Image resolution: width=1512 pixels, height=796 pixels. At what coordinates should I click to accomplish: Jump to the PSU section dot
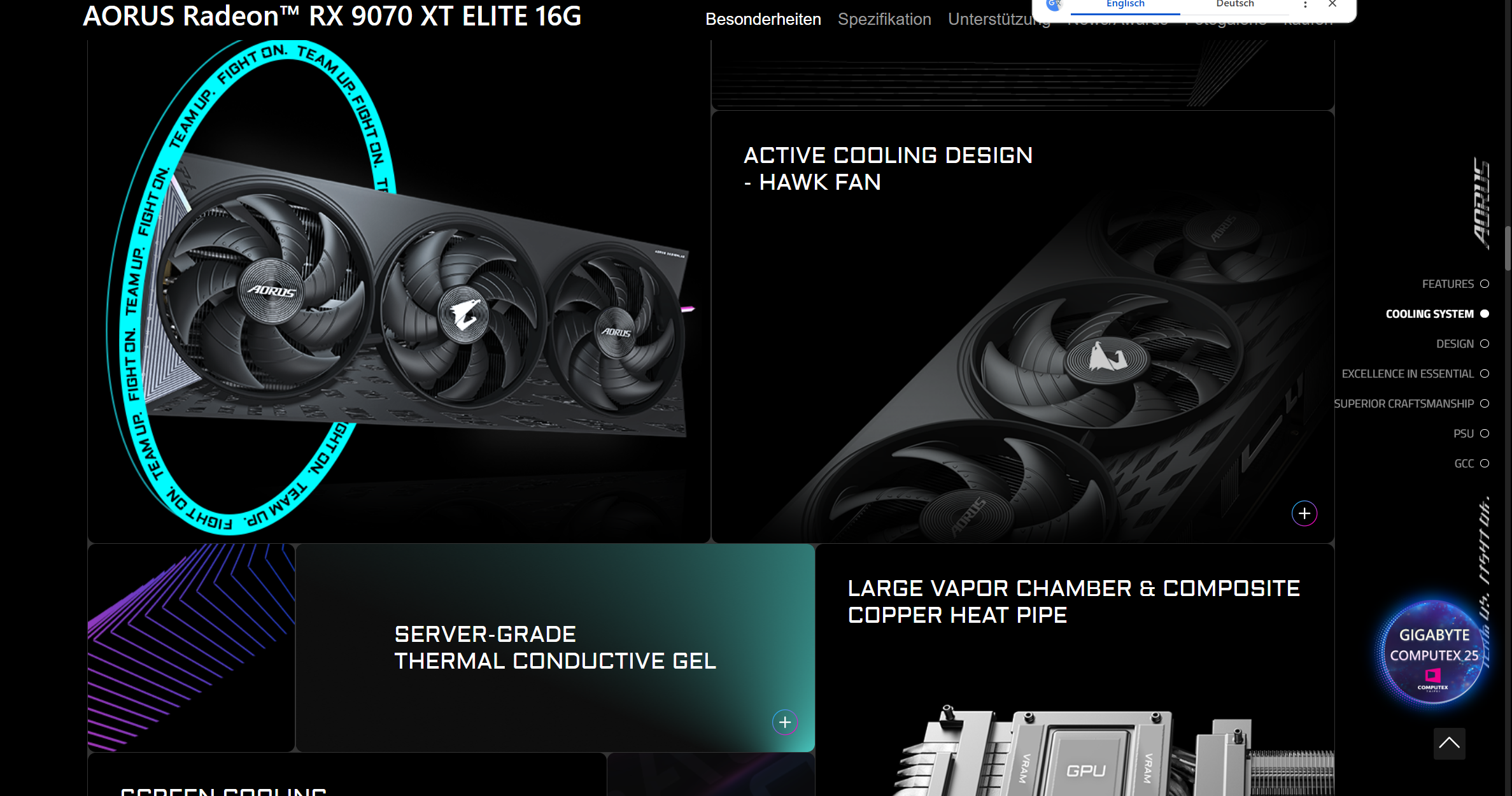1485,434
